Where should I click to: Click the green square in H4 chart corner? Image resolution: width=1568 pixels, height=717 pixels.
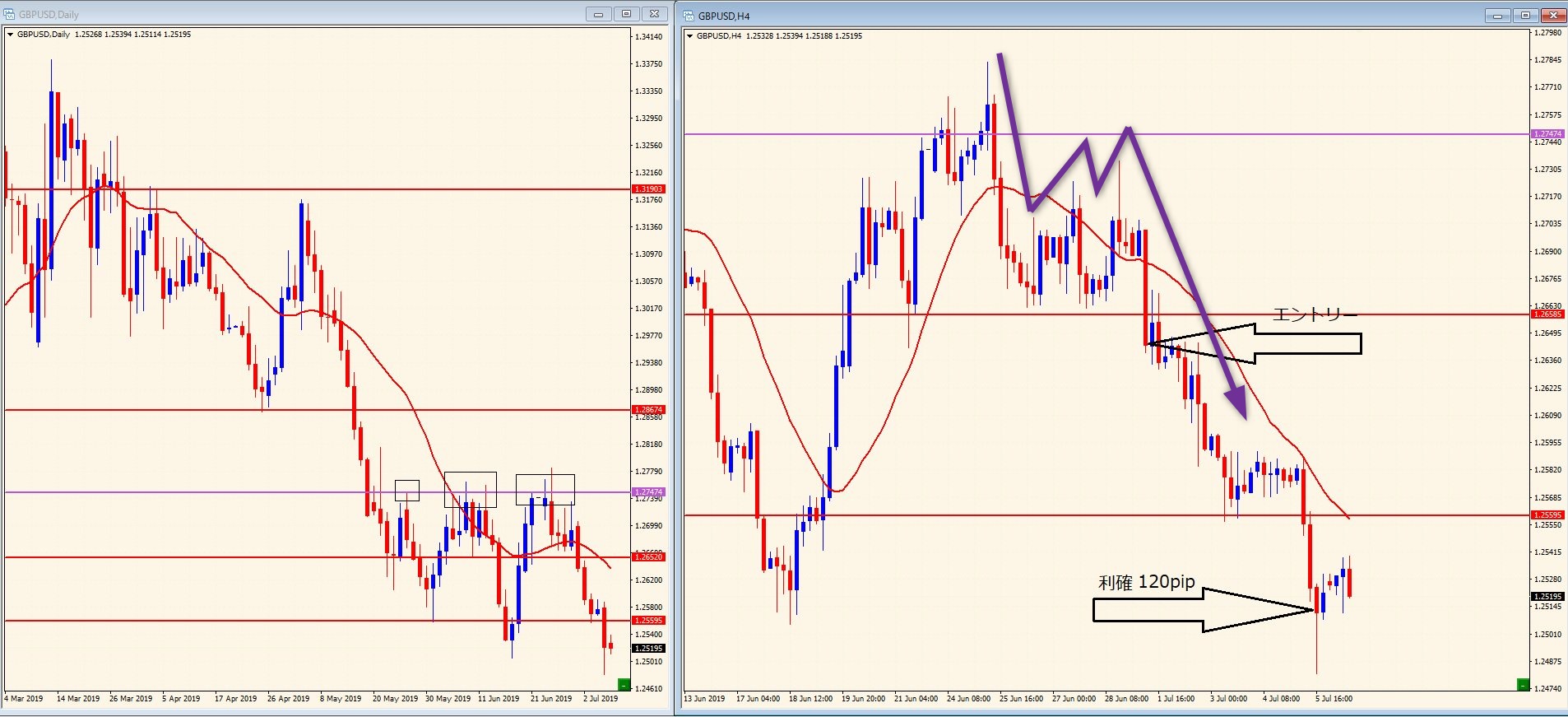(x=1523, y=685)
